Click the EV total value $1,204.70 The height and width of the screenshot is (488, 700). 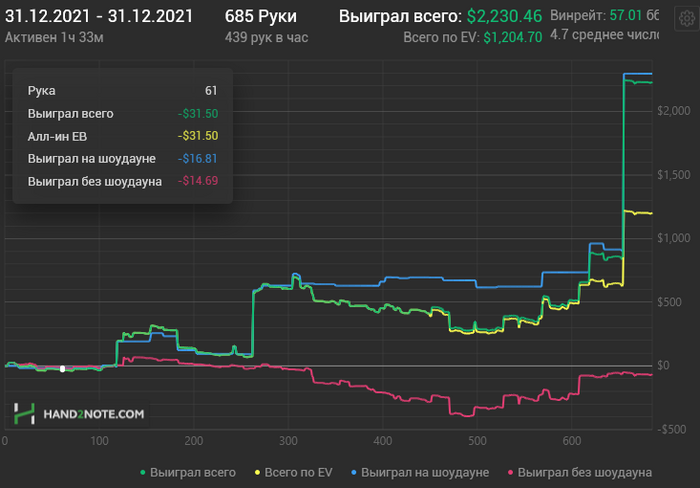tap(513, 37)
